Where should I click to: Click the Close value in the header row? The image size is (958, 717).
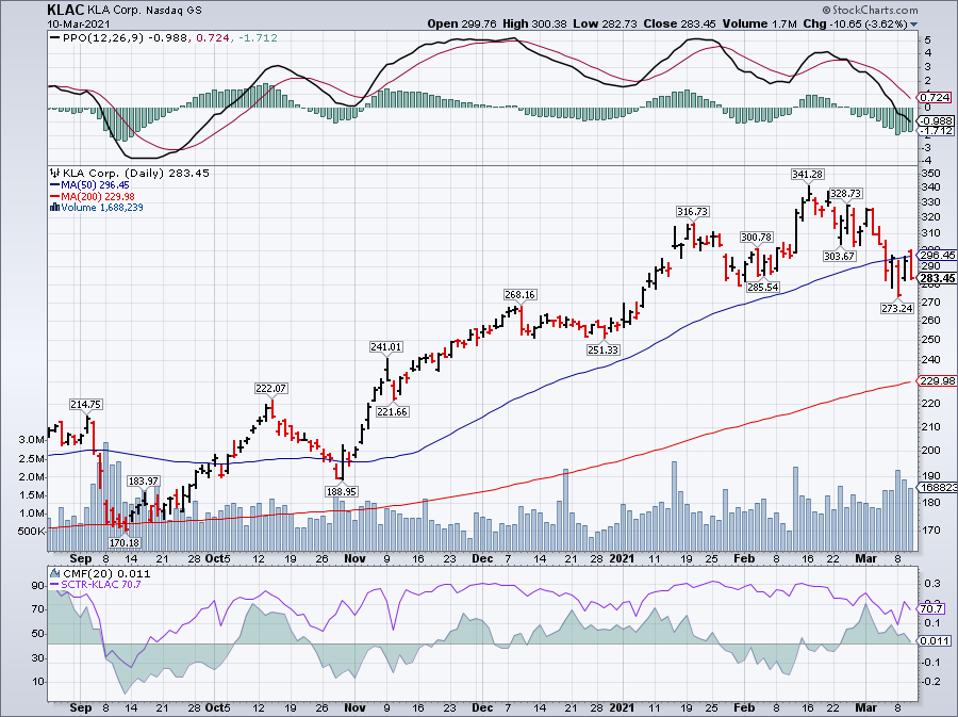point(698,24)
